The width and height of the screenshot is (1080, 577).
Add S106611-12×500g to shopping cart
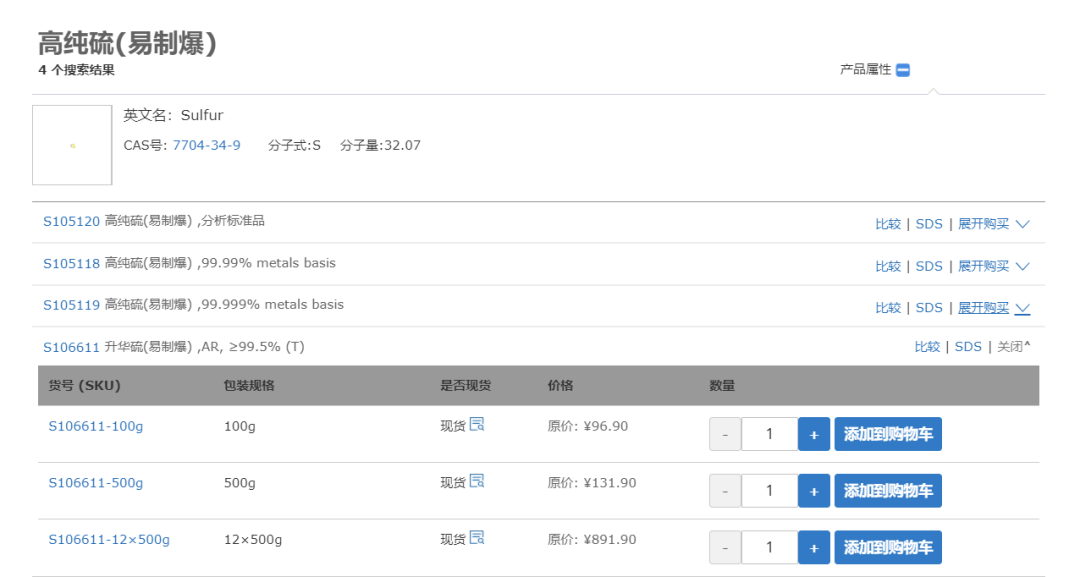coord(888,548)
